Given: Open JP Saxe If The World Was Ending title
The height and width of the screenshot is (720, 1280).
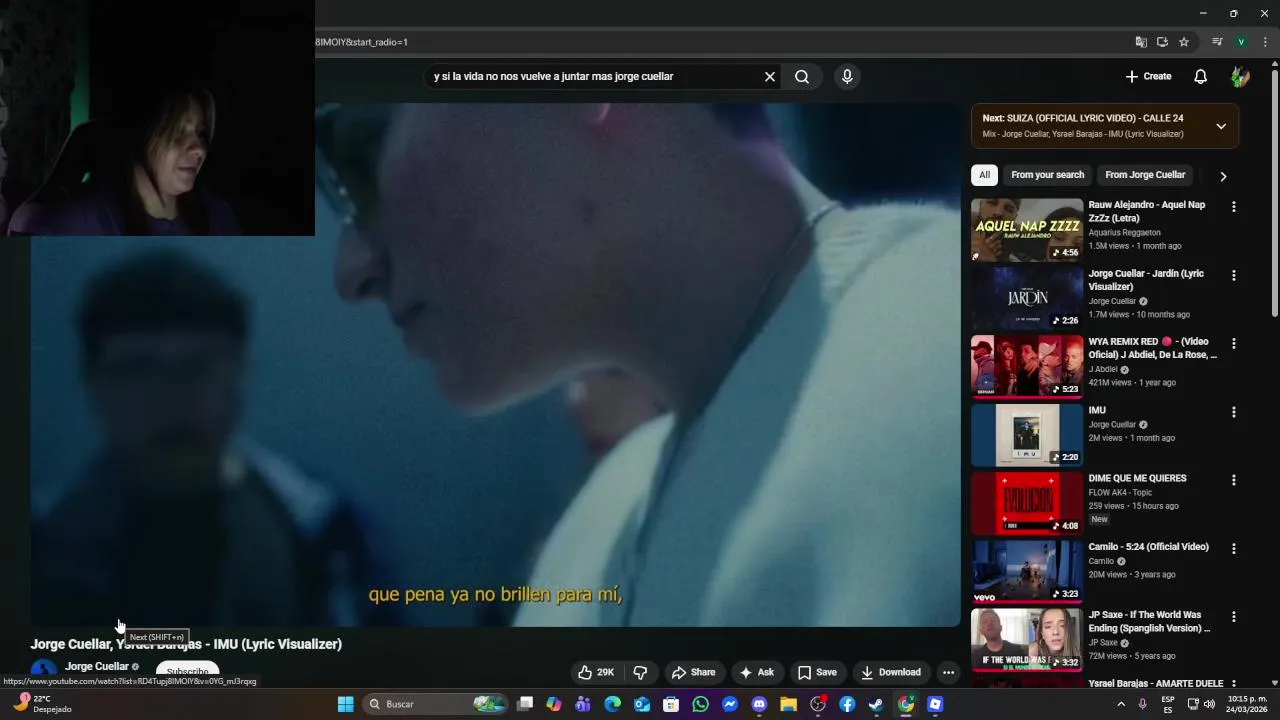Looking at the screenshot, I should coord(1149,622).
